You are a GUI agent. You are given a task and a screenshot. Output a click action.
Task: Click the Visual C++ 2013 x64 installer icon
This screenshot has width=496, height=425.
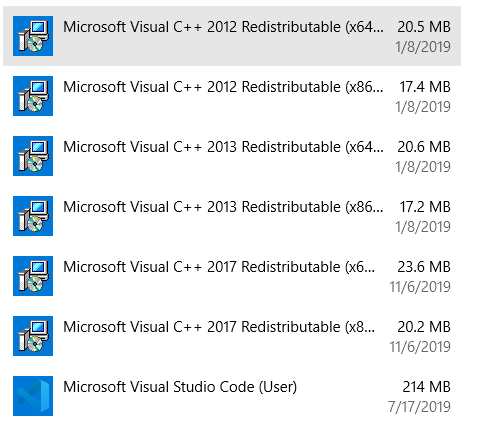pyautogui.click(x=33, y=156)
